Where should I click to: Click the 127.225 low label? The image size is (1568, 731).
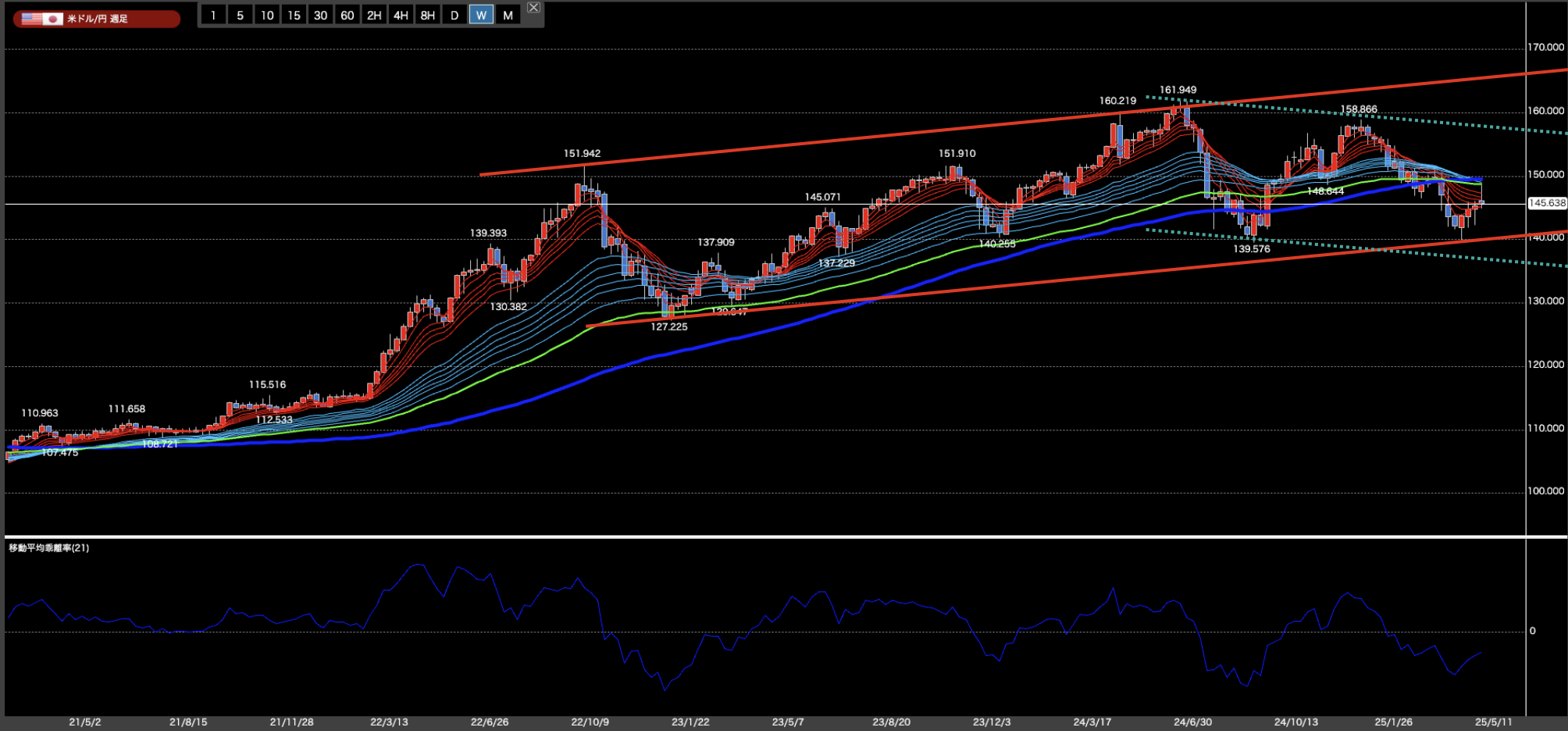(669, 327)
